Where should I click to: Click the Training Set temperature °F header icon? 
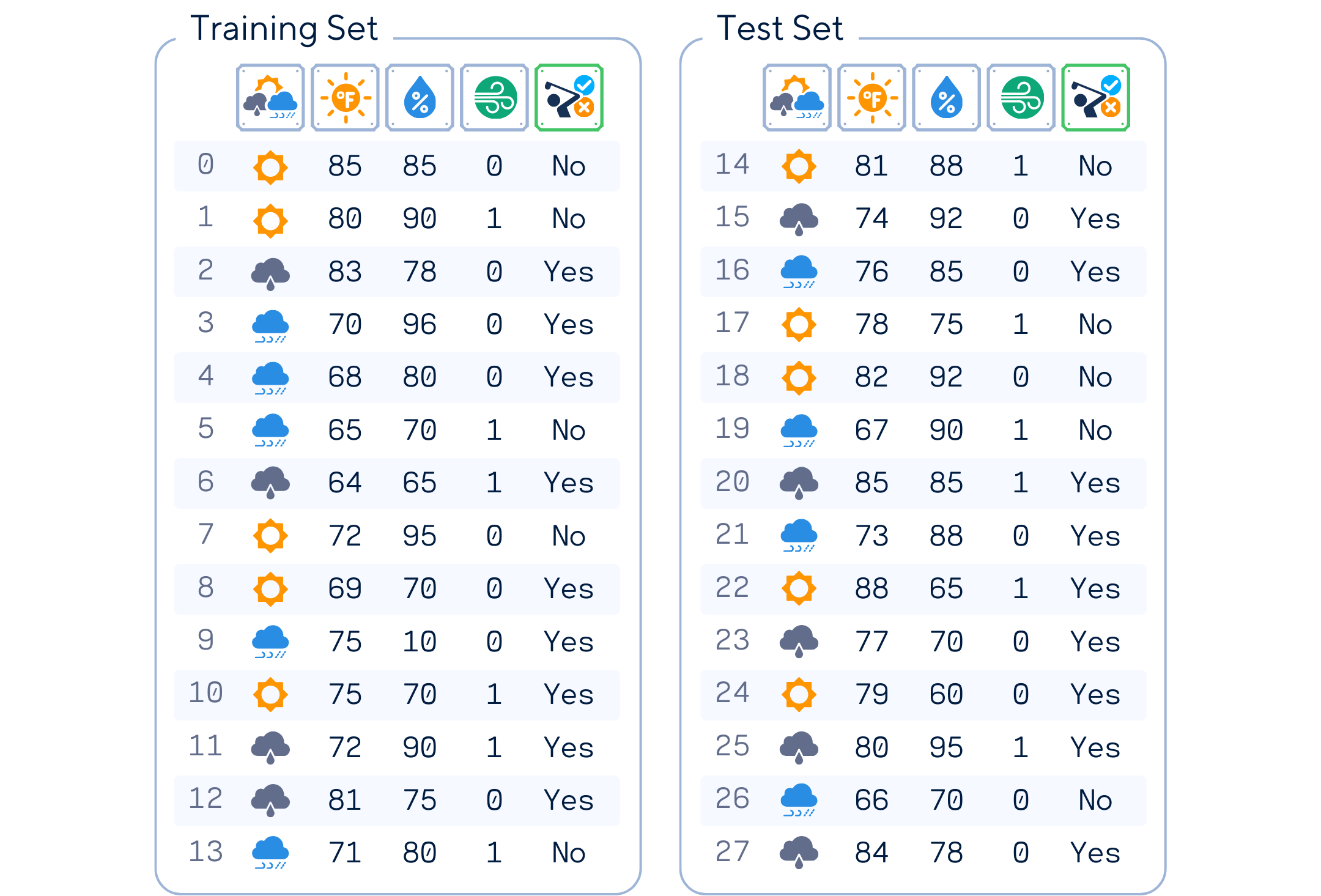pyautogui.click(x=345, y=98)
